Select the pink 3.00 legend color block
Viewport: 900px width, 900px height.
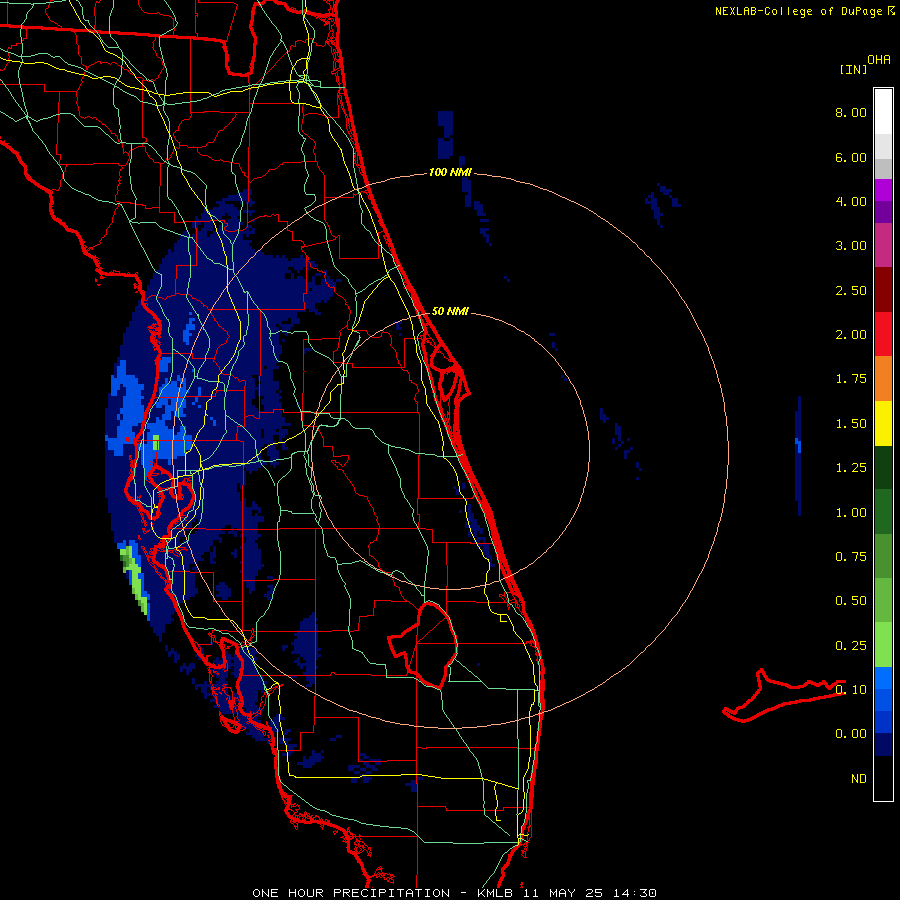pos(883,245)
